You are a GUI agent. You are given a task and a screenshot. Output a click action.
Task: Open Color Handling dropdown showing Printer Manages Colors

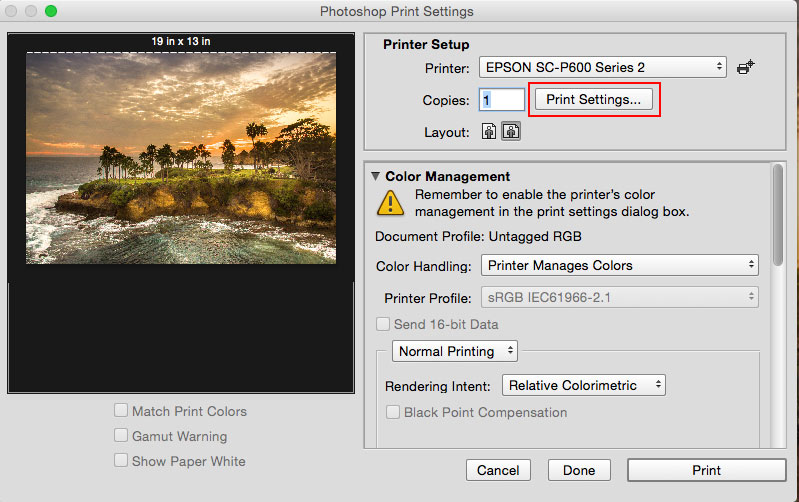(x=620, y=266)
